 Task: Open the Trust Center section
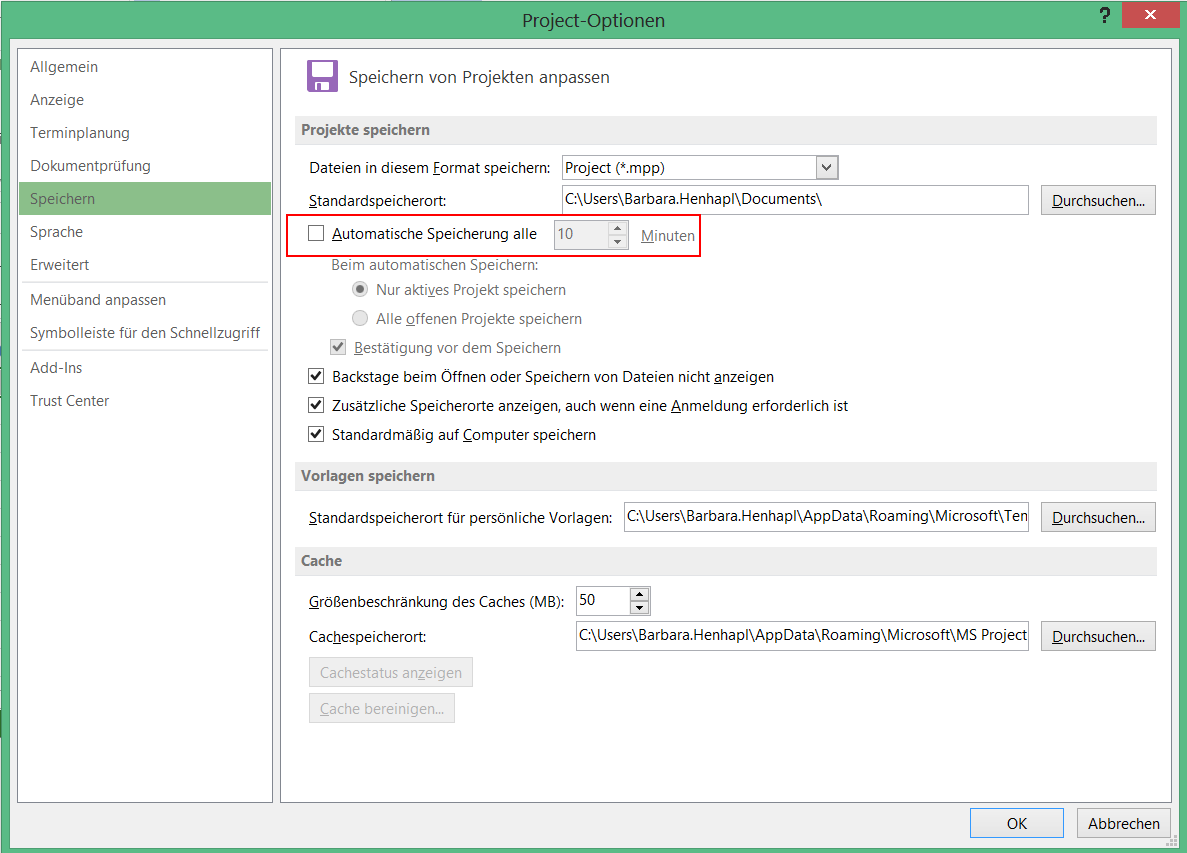click(x=70, y=401)
